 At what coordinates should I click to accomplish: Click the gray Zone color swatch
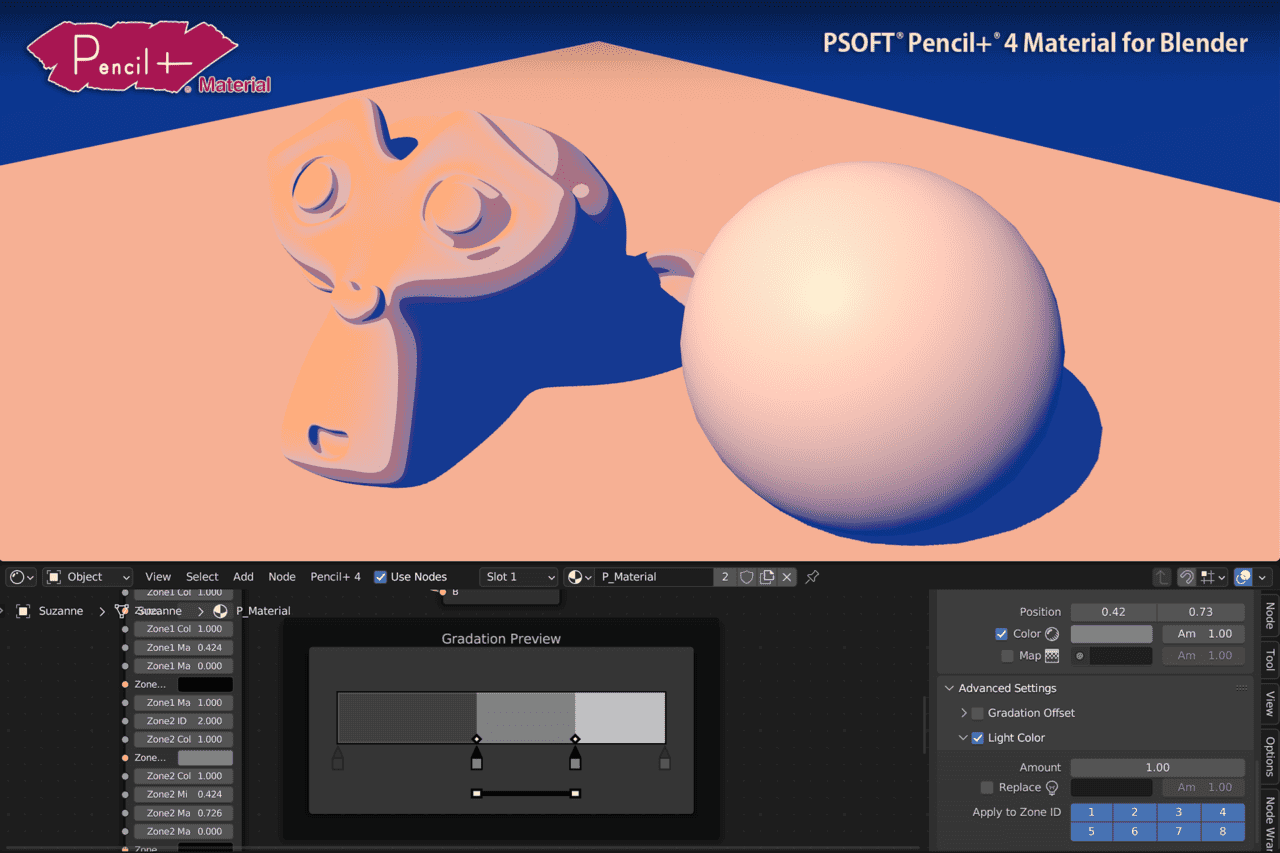[x=205, y=758]
